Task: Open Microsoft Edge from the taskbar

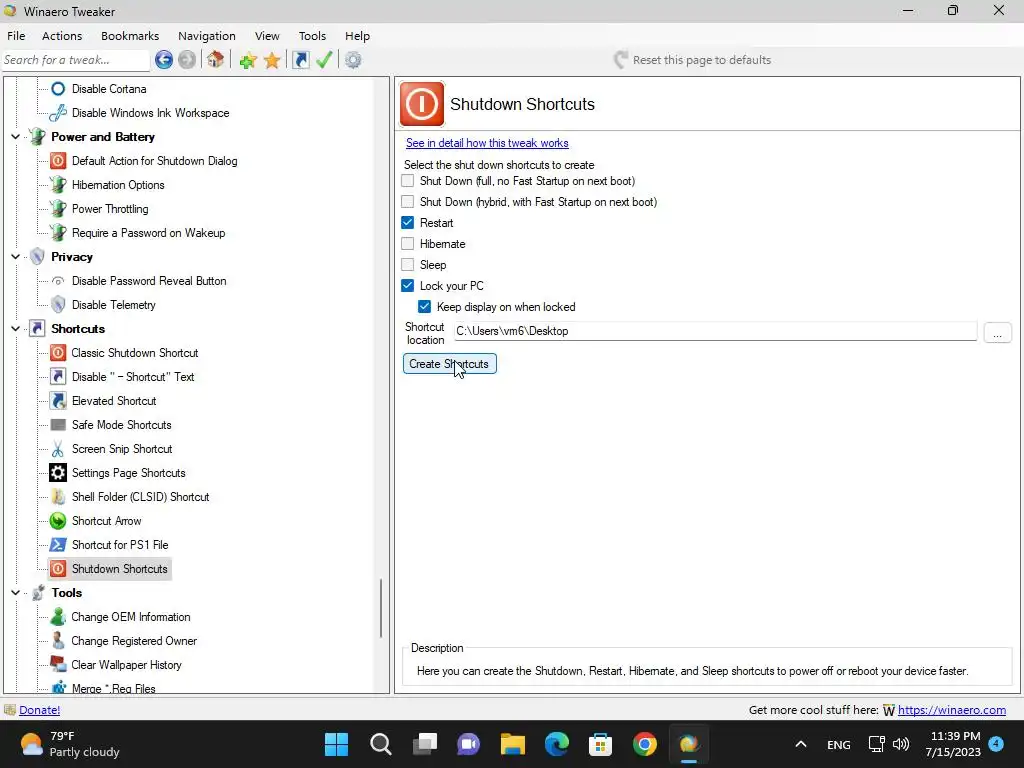Action: click(x=556, y=744)
